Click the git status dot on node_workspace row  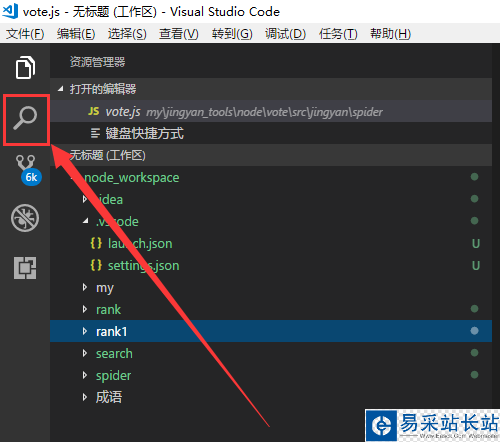point(474,177)
